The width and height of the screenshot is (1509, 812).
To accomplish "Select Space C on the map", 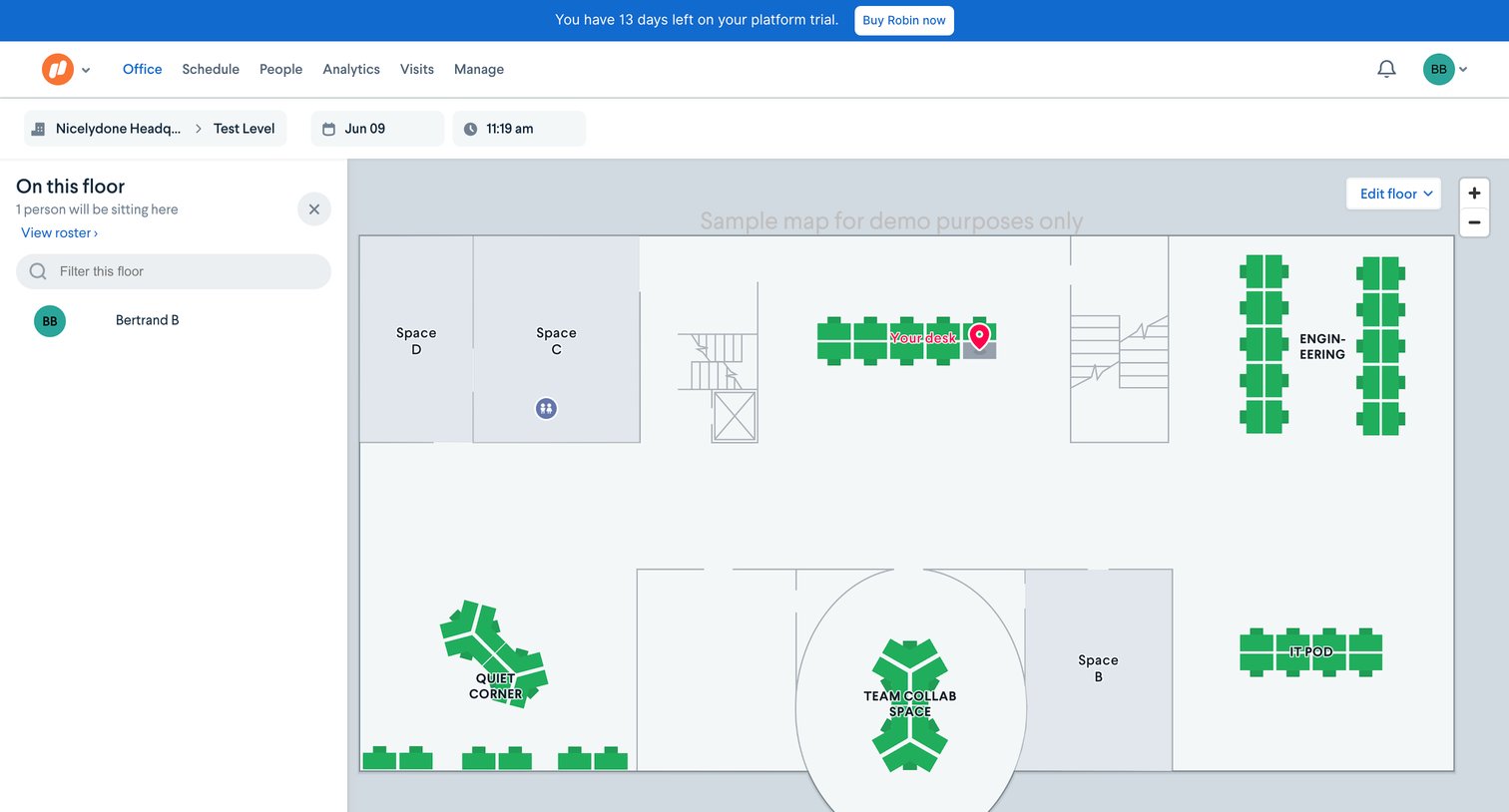I will point(556,341).
